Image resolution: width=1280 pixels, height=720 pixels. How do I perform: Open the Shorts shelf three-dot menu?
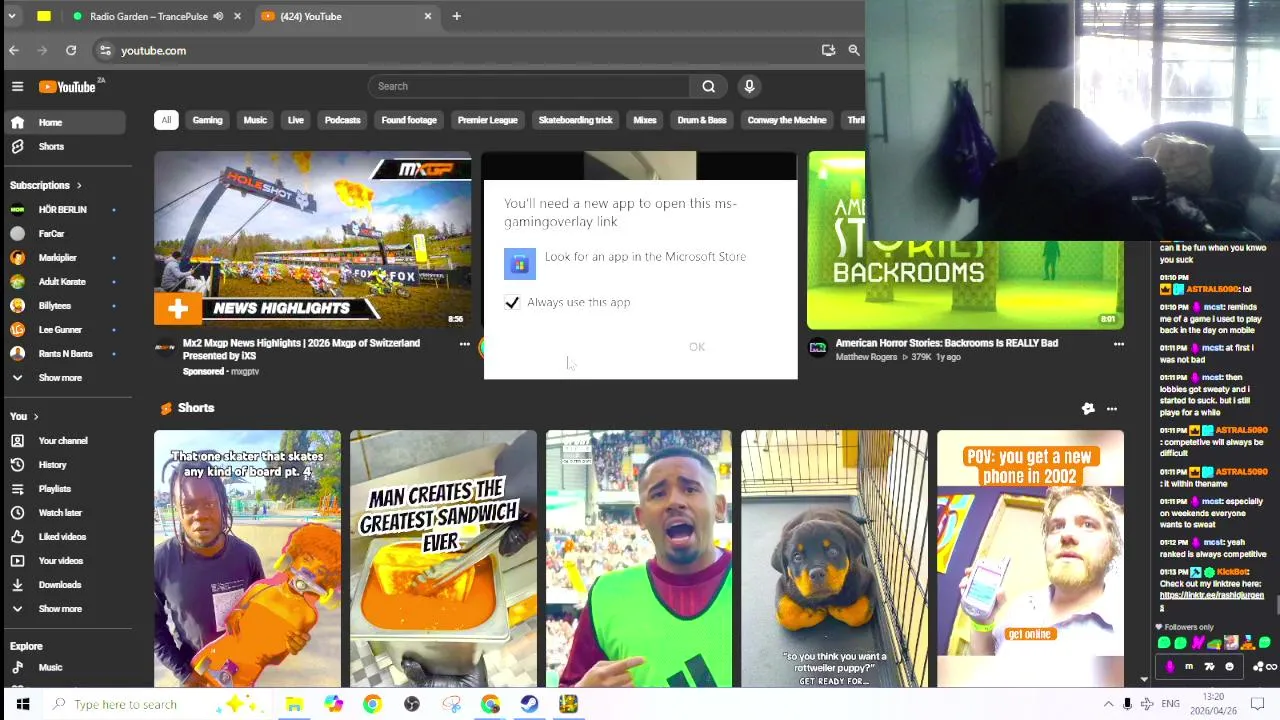coord(1112,408)
